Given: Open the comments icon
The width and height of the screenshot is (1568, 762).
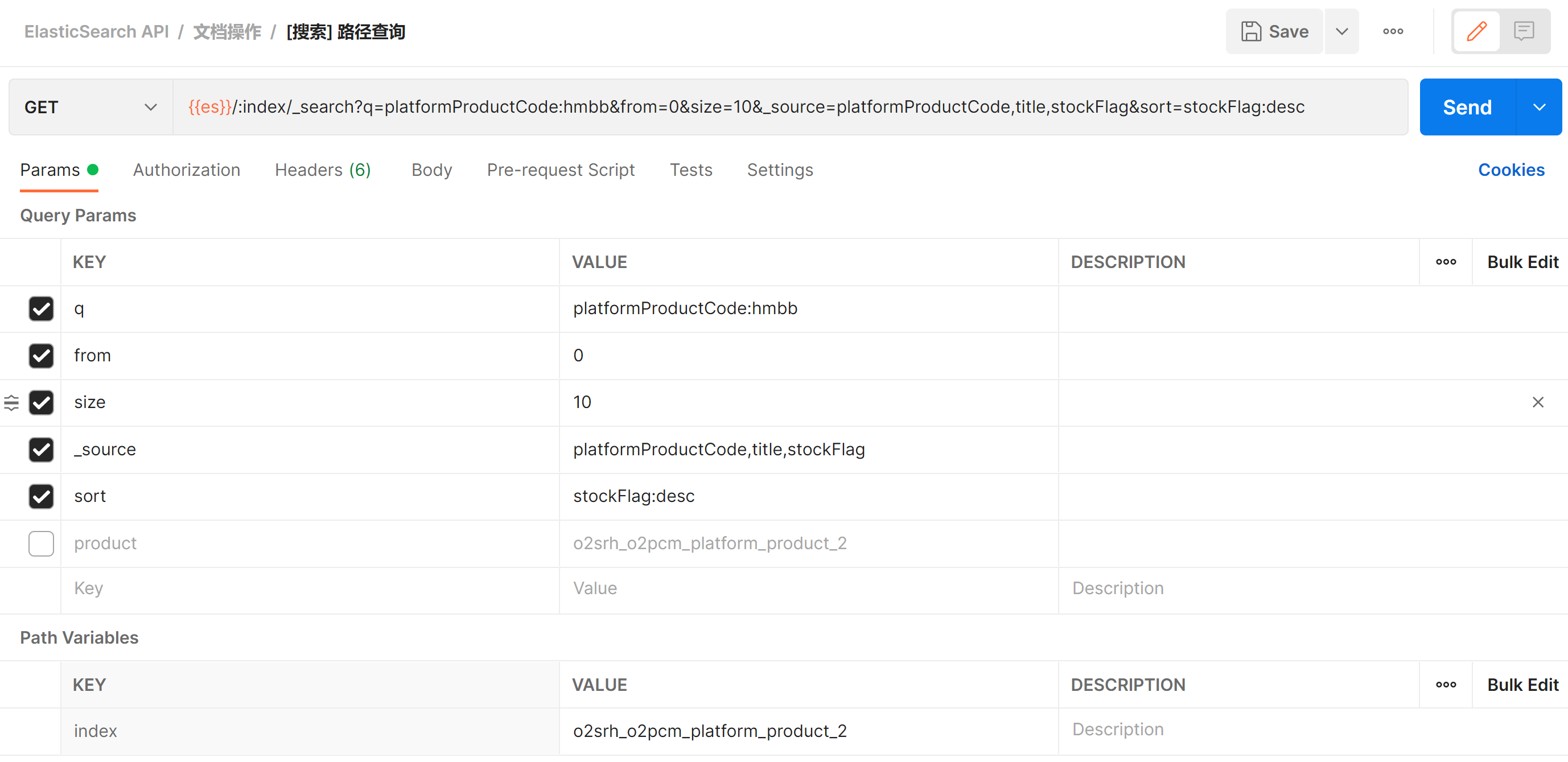Looking at the screenshot, I should [x=1524, y=31].
